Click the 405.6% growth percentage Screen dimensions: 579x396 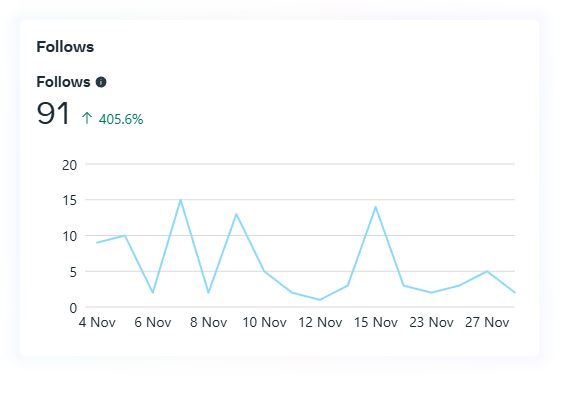coord(121,119)
